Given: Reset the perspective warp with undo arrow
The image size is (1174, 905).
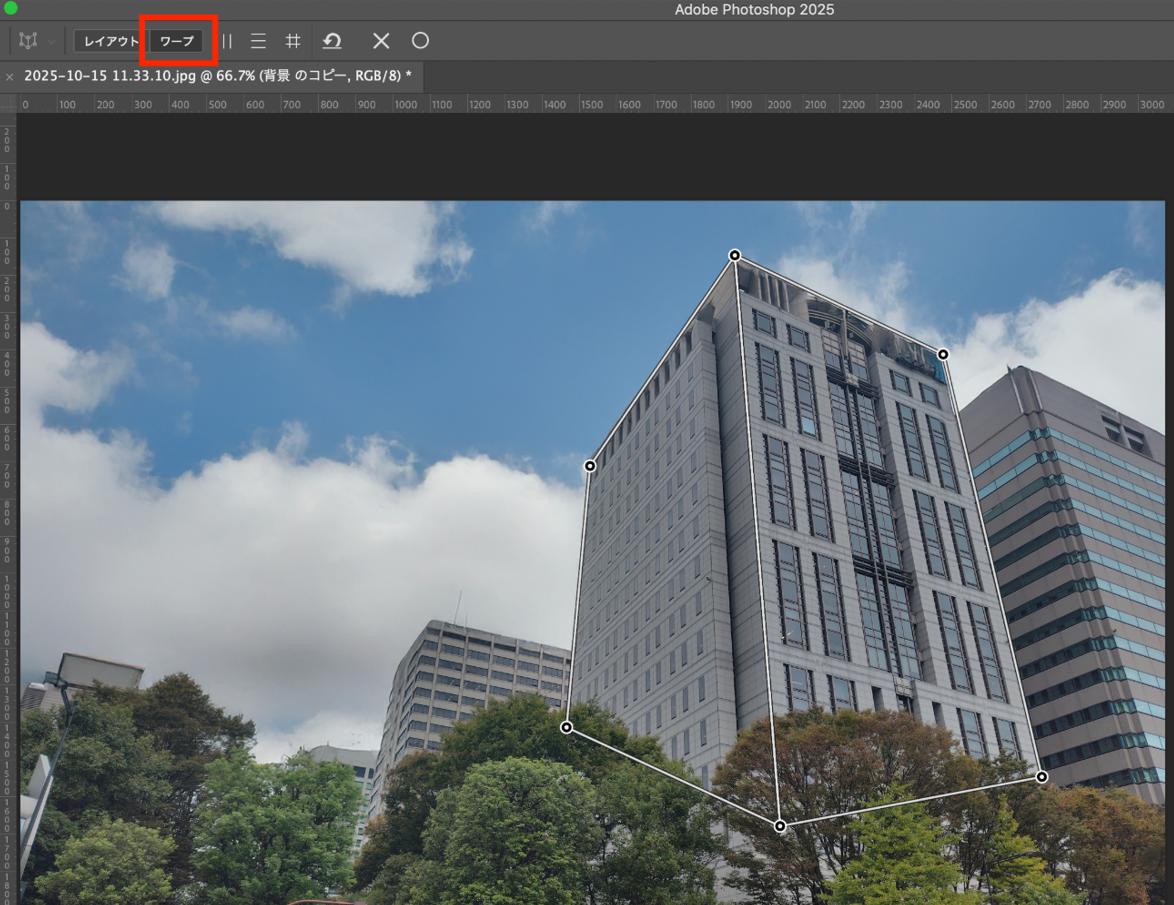Looking at the screenshot, I should click(332, 41).
